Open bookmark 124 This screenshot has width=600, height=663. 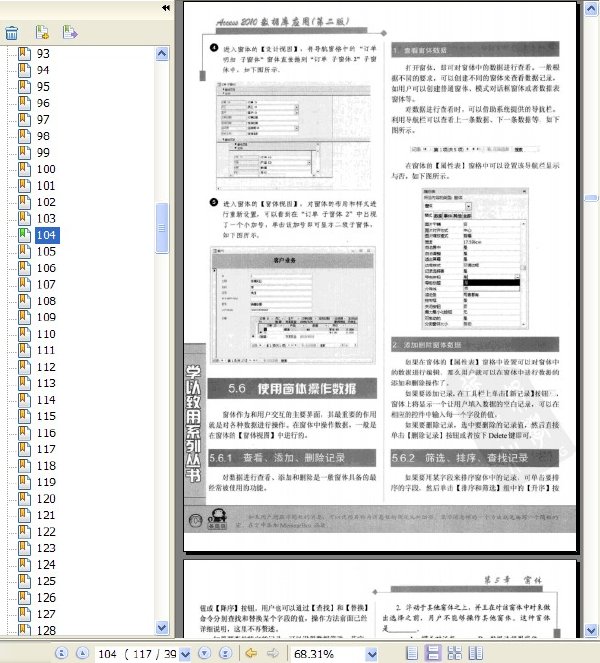pyautogui.click(x=46, y=565)
